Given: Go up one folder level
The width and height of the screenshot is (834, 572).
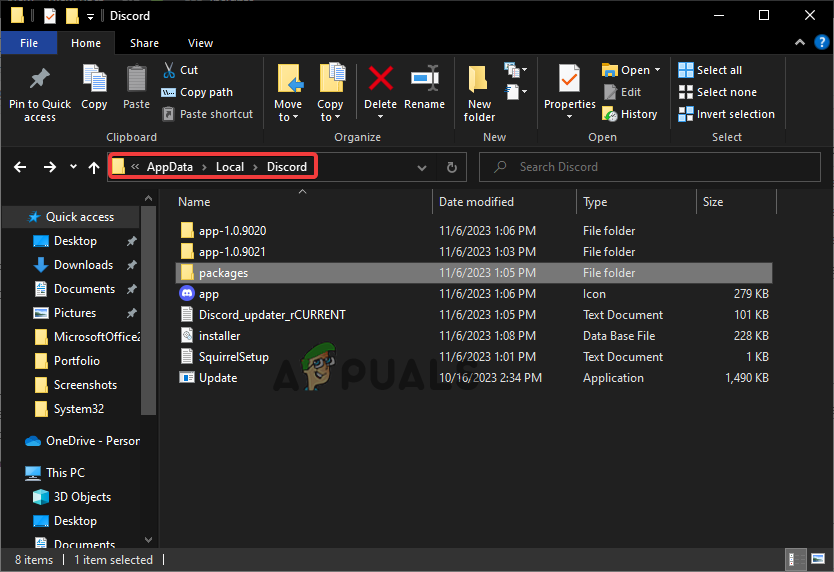Looking at the screenshot, I should pyautogui.click(x=94, y=168).
